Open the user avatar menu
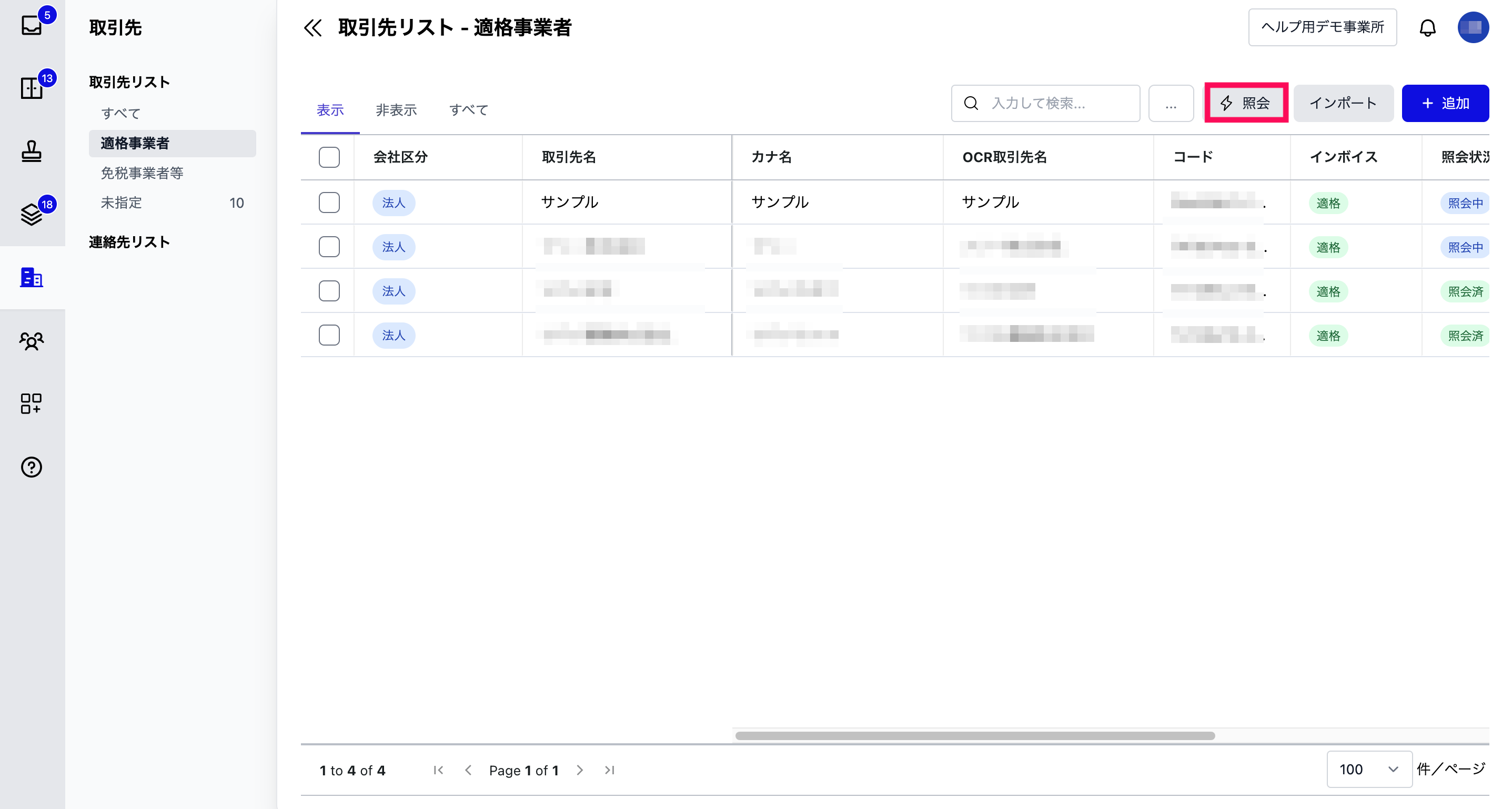The image size is (1512, 809). pyautogui.click(x=1473, y=27)
